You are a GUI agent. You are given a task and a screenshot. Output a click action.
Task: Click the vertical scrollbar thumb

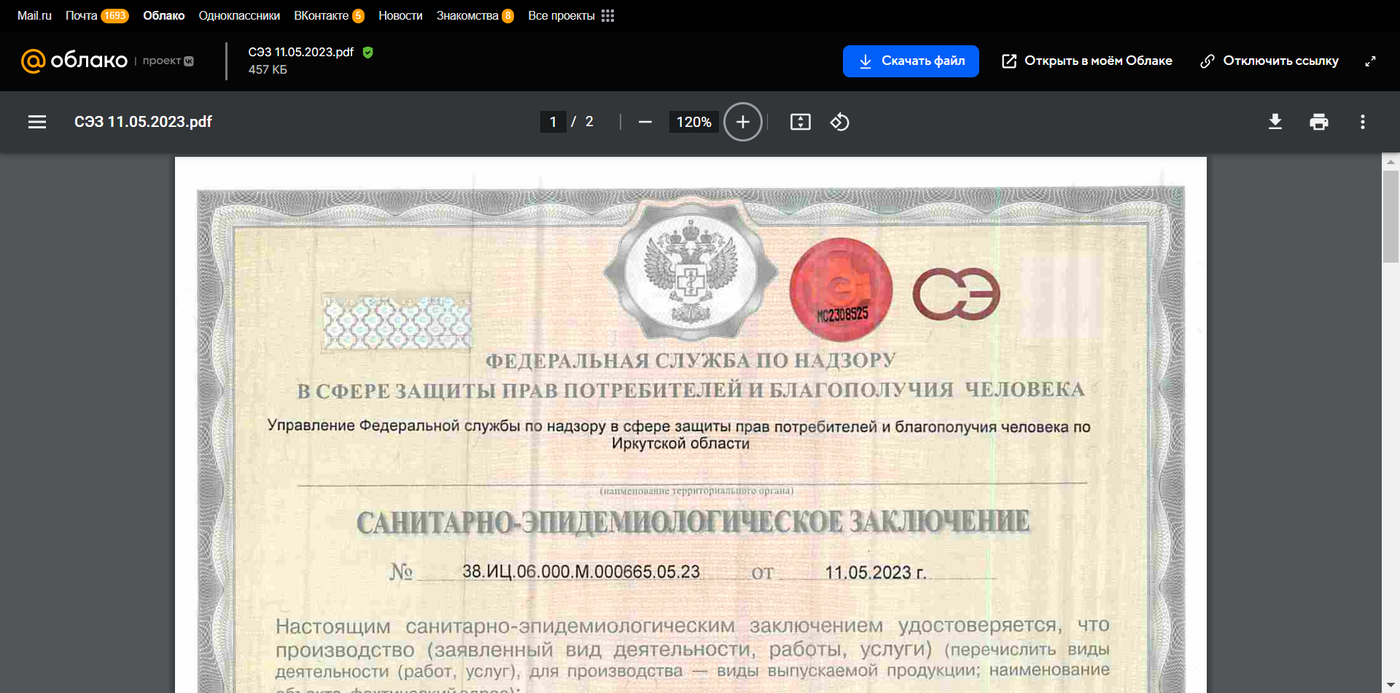1390,215
